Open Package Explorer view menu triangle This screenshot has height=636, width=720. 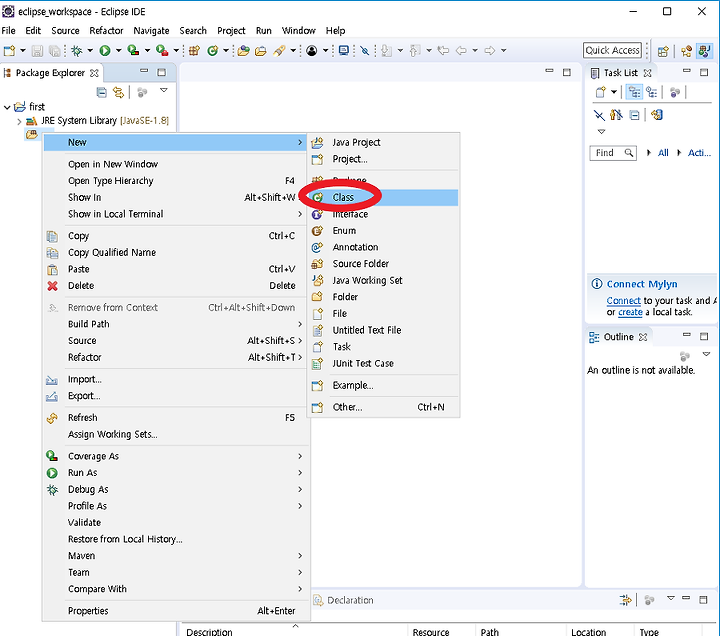point(163,90)
